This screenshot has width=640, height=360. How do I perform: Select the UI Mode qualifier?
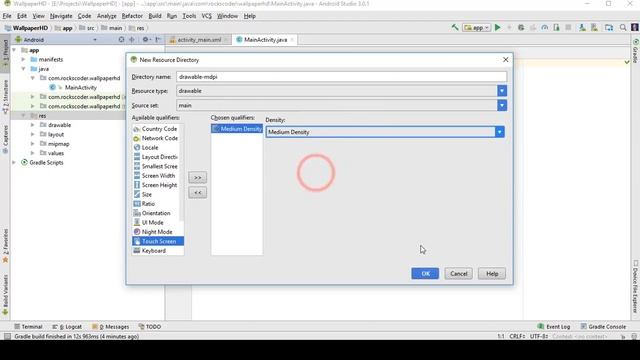point(158,222)
